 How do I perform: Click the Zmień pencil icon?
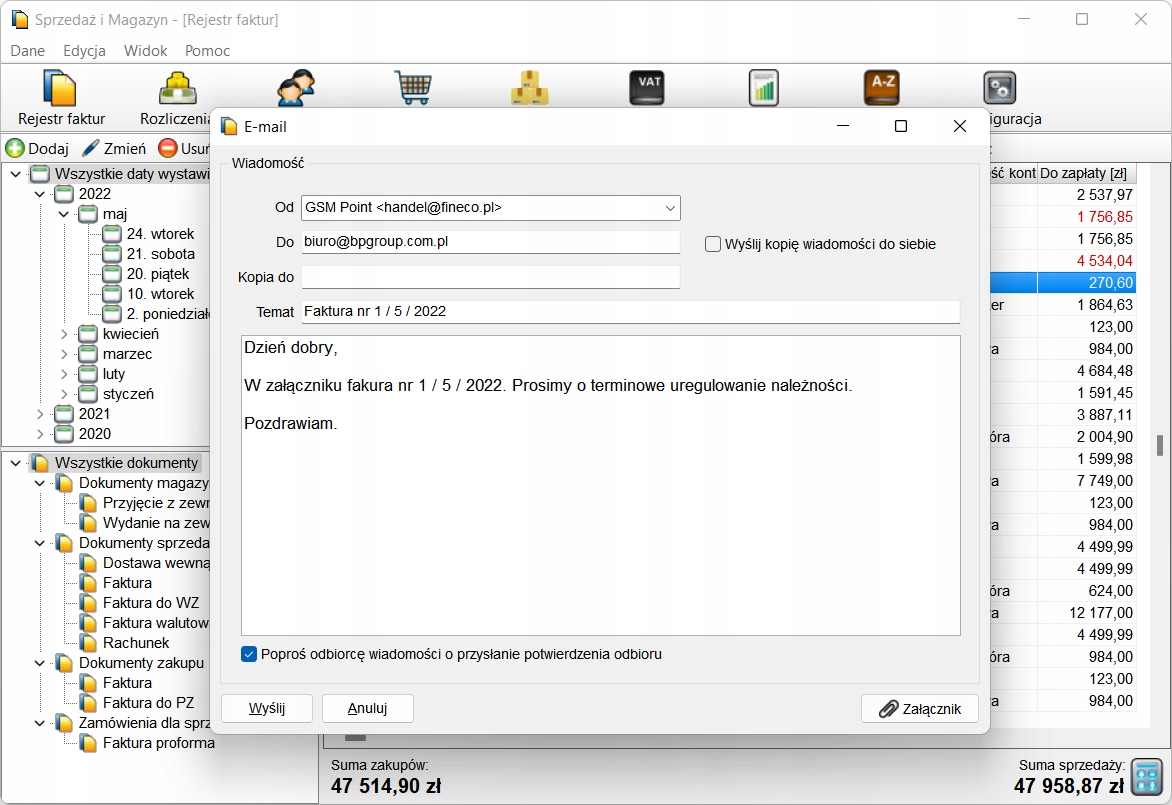(x=91, y=149)
